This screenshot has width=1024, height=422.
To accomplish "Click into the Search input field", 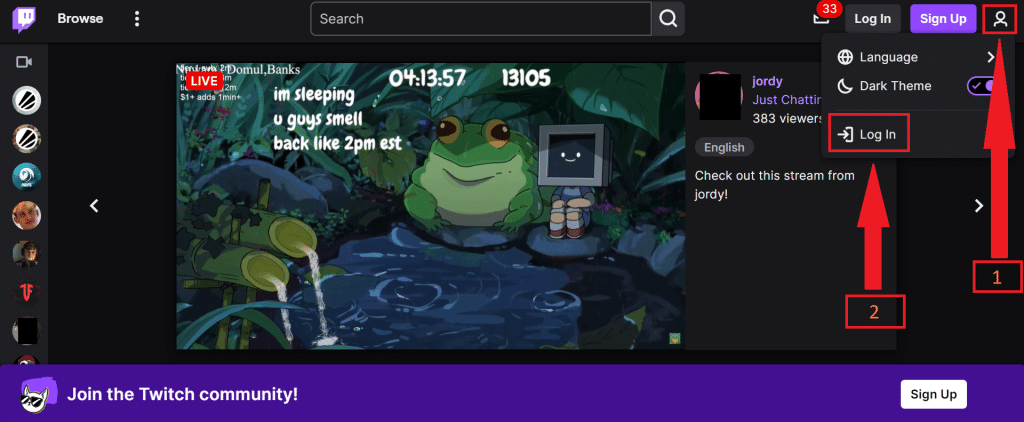I will [x=480, y=19].
